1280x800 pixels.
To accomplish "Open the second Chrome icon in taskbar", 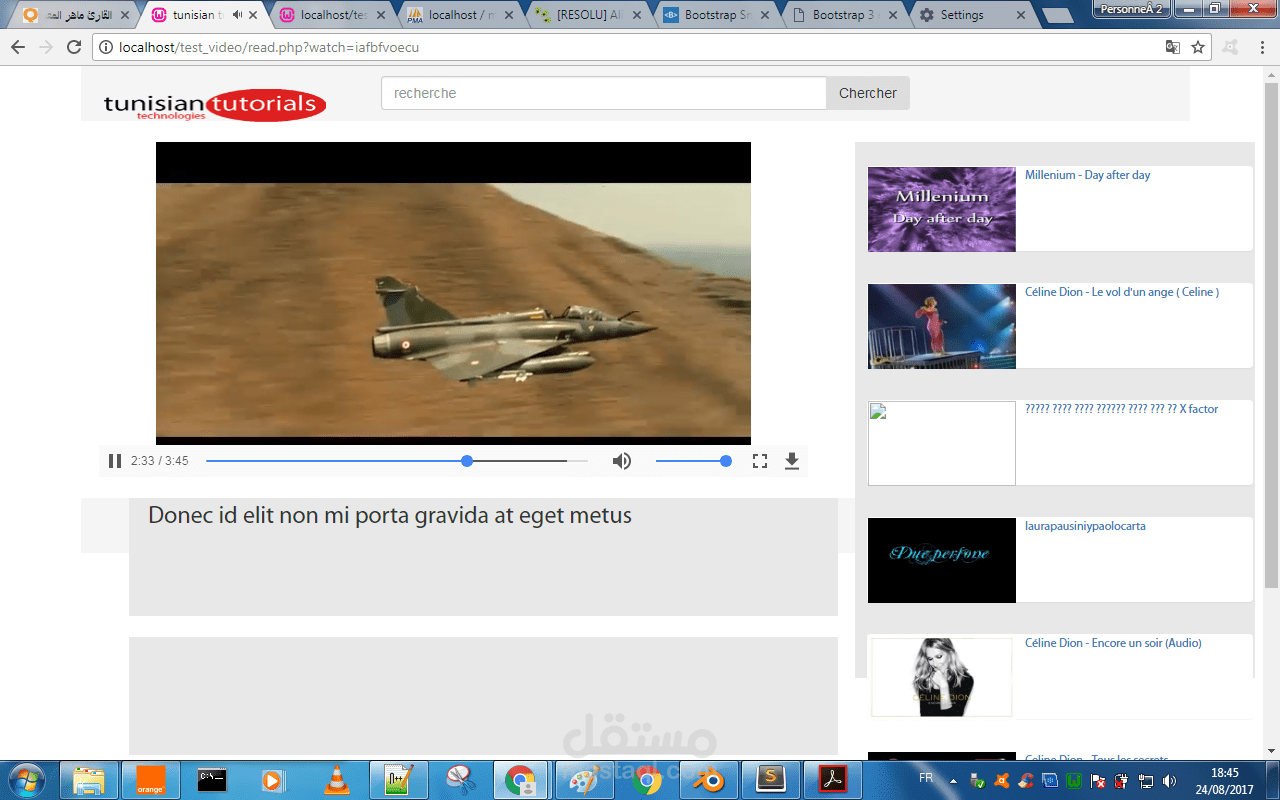I will point(647,780).
